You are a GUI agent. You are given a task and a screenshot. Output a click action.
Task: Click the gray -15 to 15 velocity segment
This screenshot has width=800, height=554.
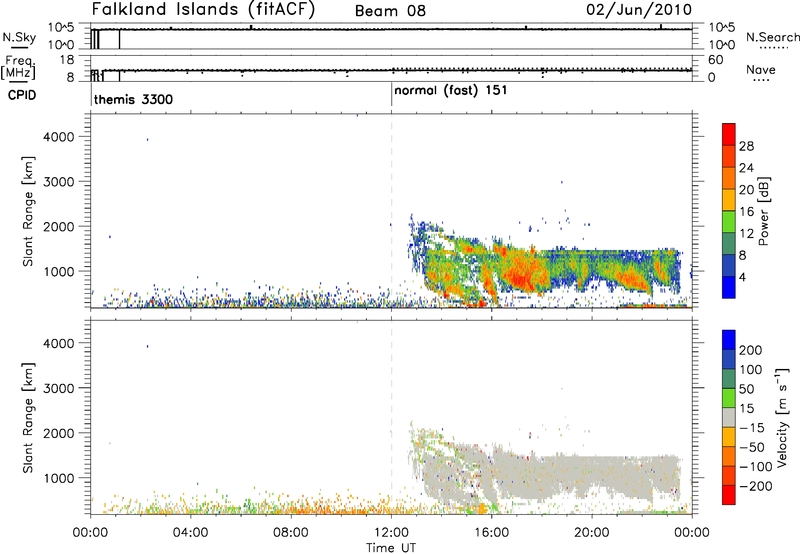[x=729, y=418]
